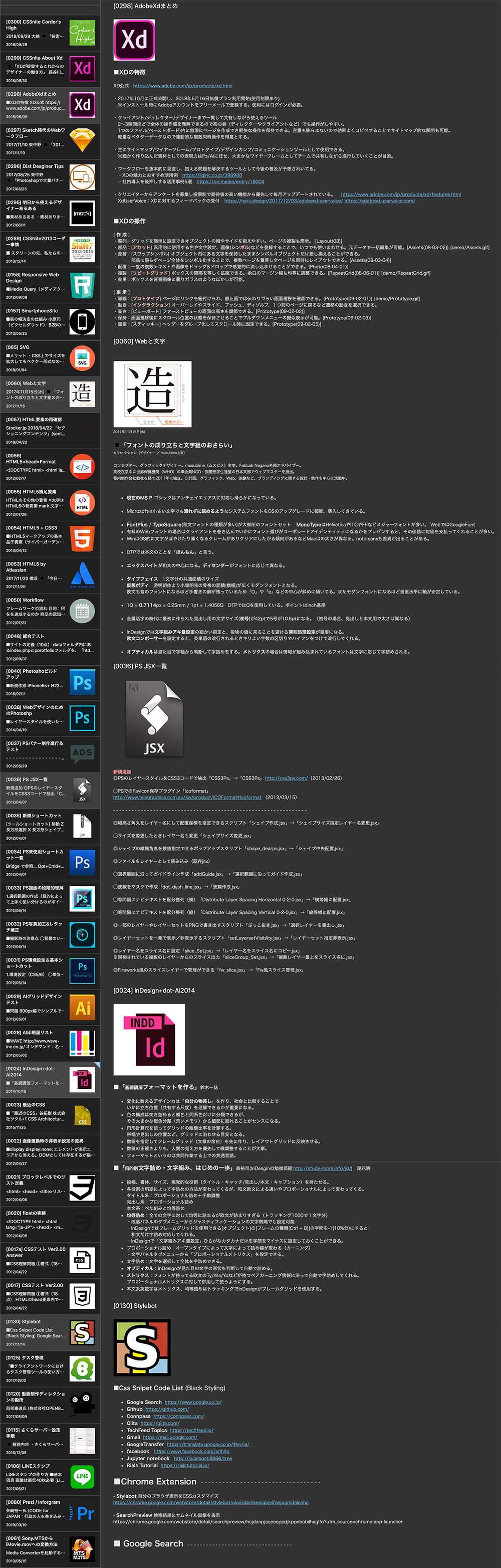Click the Sketch diamond icon in the sidebar
The image size is (501, 1568).
tap(82, 141)
